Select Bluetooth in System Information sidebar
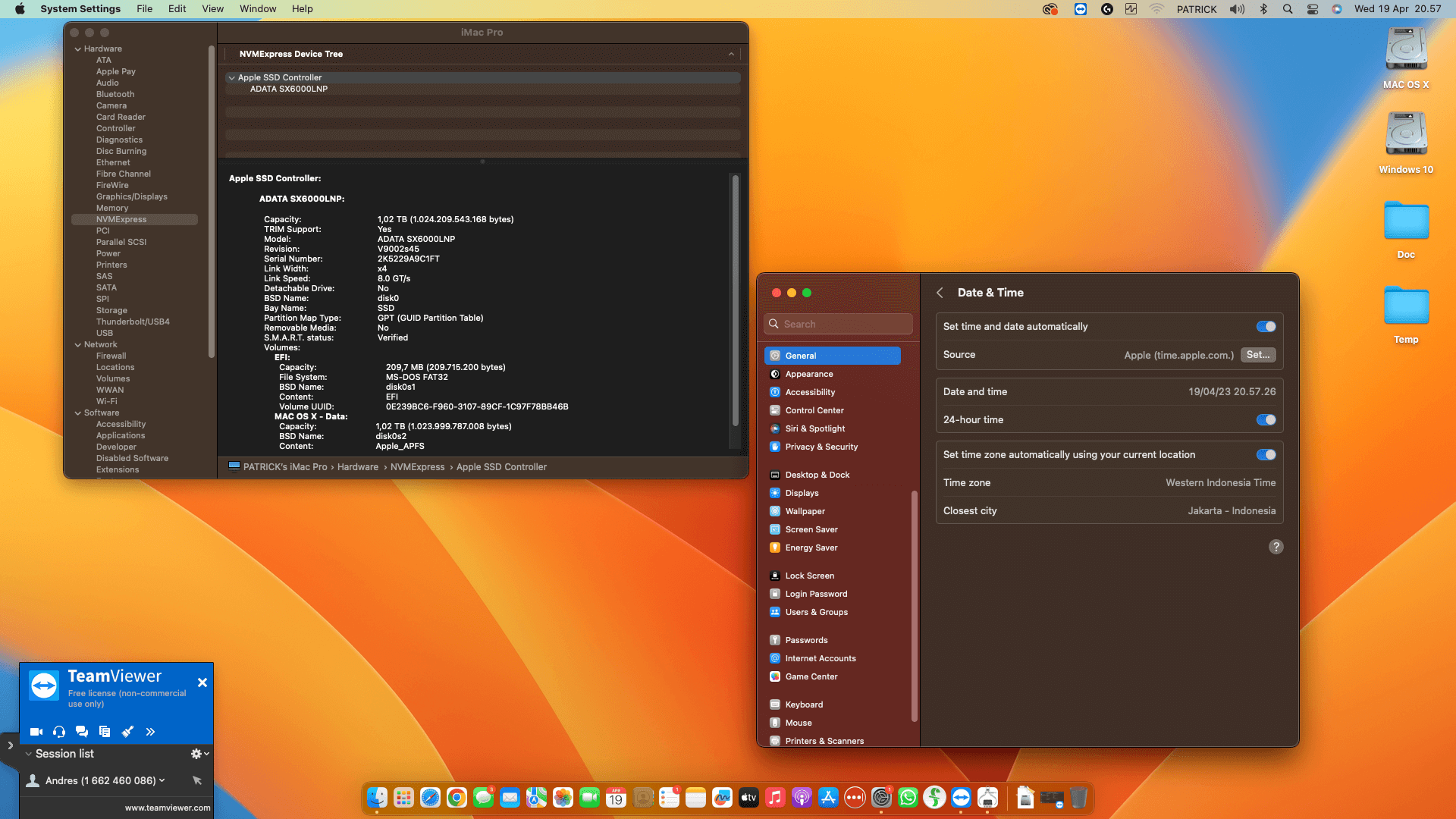Viewport: 1456px width, 819px height. (115, 94)
